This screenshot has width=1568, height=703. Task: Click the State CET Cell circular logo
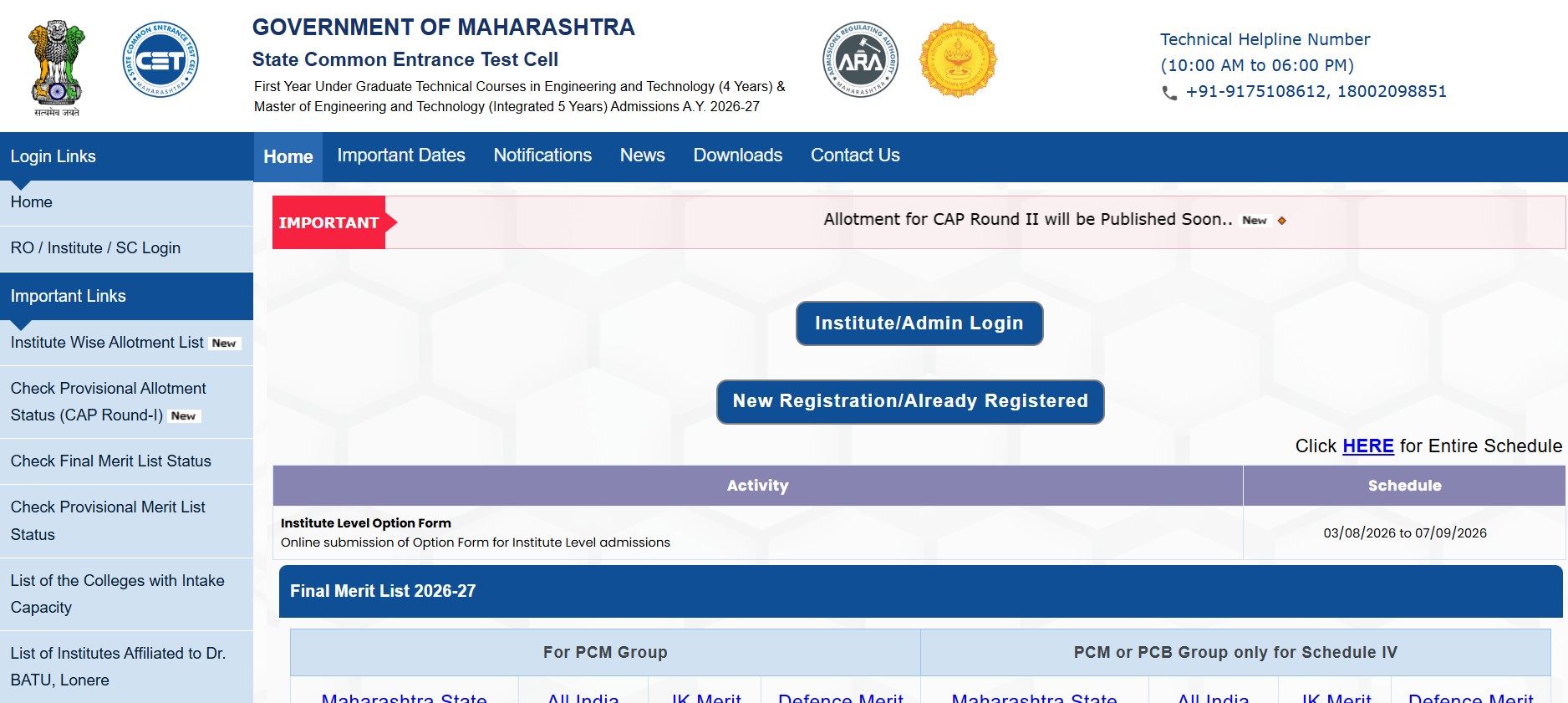[x=160, y=59]
